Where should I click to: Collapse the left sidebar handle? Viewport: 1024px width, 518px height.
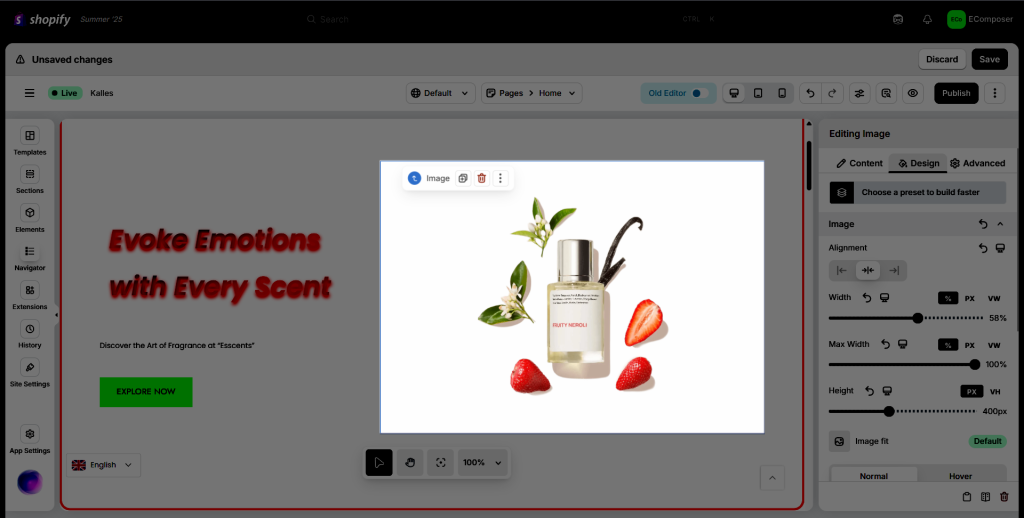click(x=56, y=315)
